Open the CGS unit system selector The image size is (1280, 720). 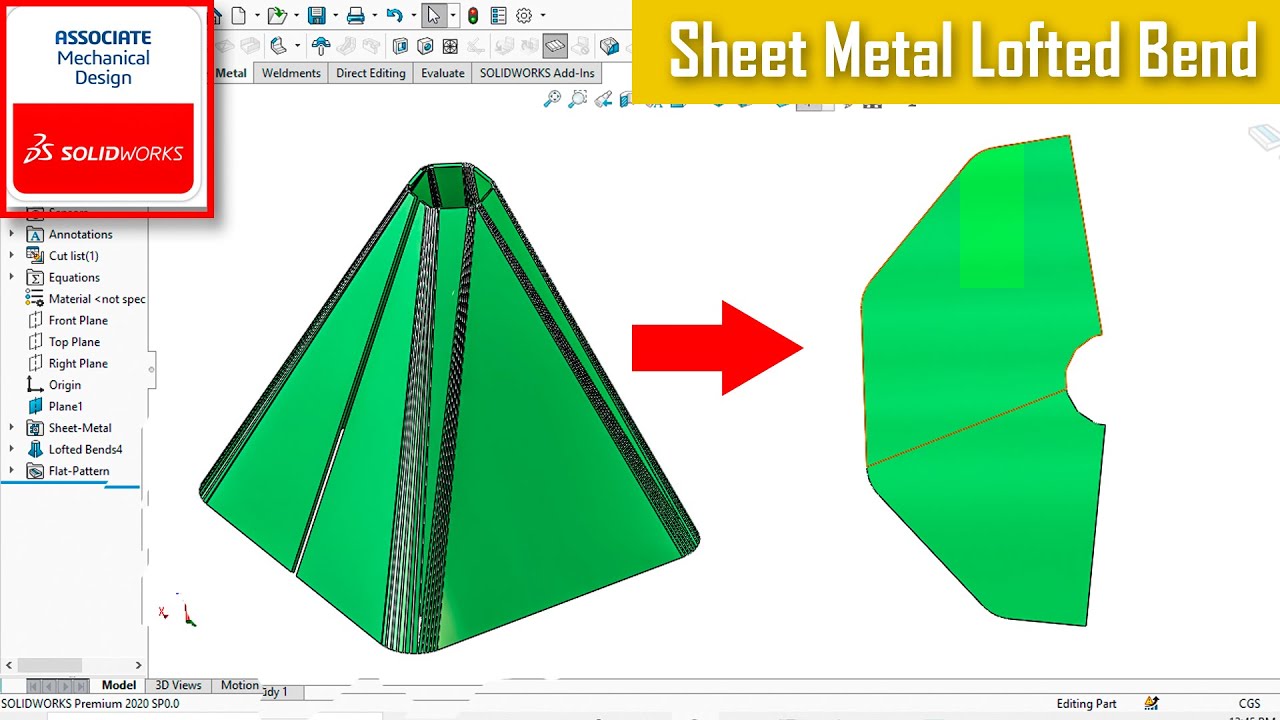coord(1249,704)
